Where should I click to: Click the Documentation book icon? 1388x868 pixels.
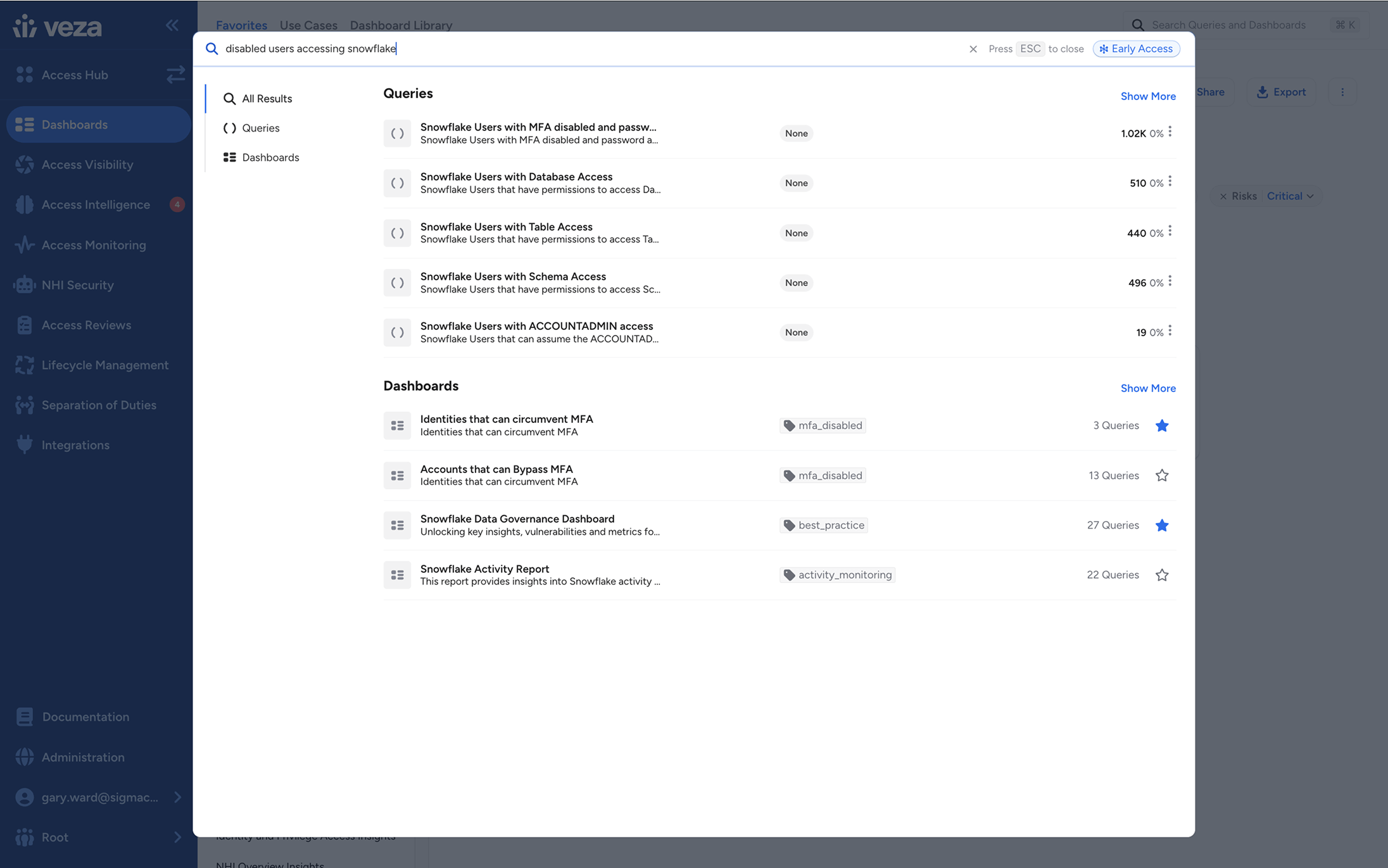pyautogui.click(x=25, y=717)
